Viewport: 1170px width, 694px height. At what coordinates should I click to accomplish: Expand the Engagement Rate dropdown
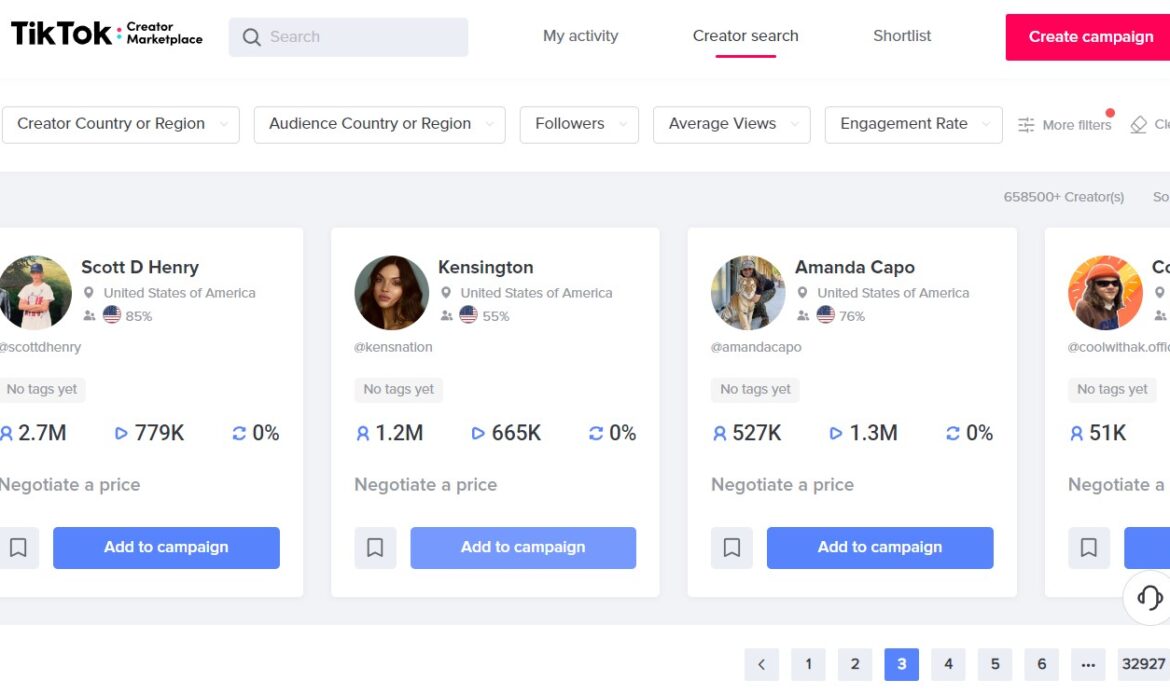click(x=913, y=124)
